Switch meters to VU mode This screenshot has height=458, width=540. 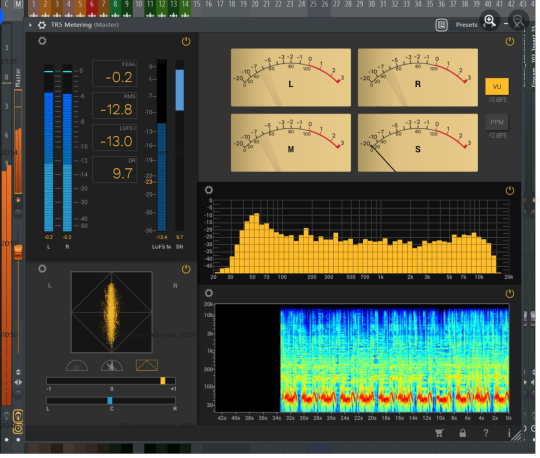click(x=497, y=86)
